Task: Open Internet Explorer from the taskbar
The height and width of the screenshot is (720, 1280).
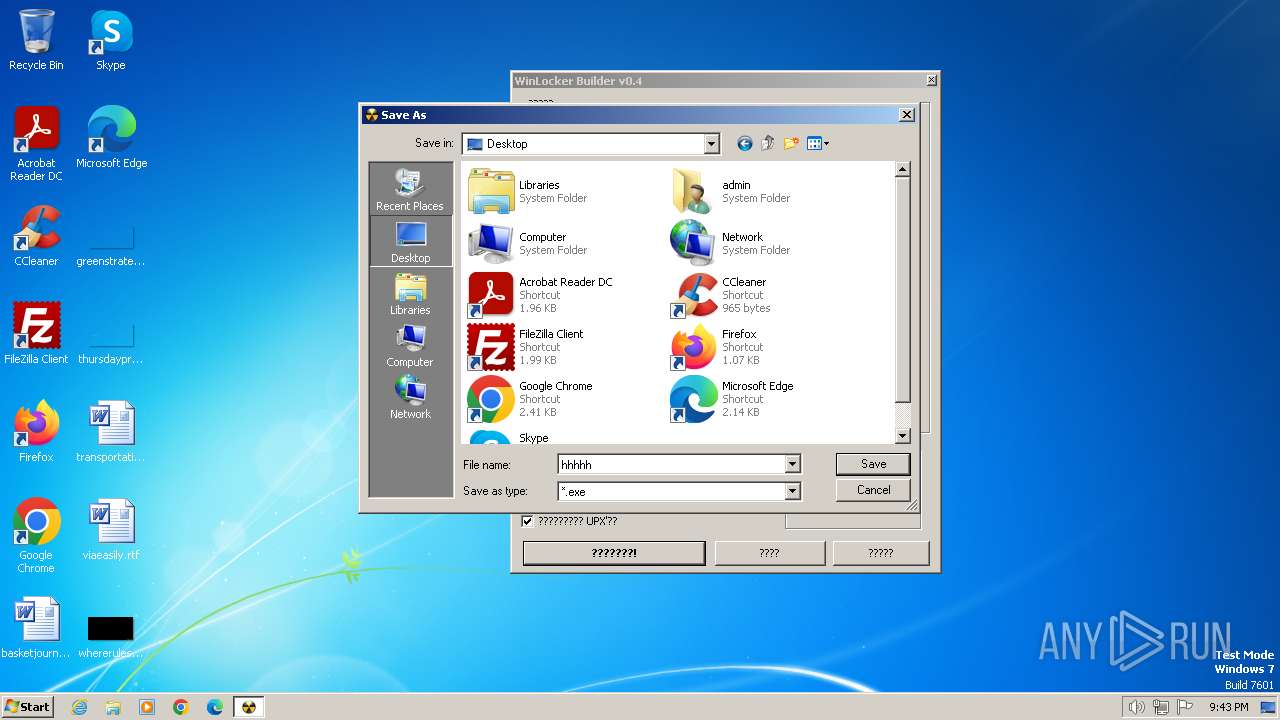Action: tap(79, 707)
